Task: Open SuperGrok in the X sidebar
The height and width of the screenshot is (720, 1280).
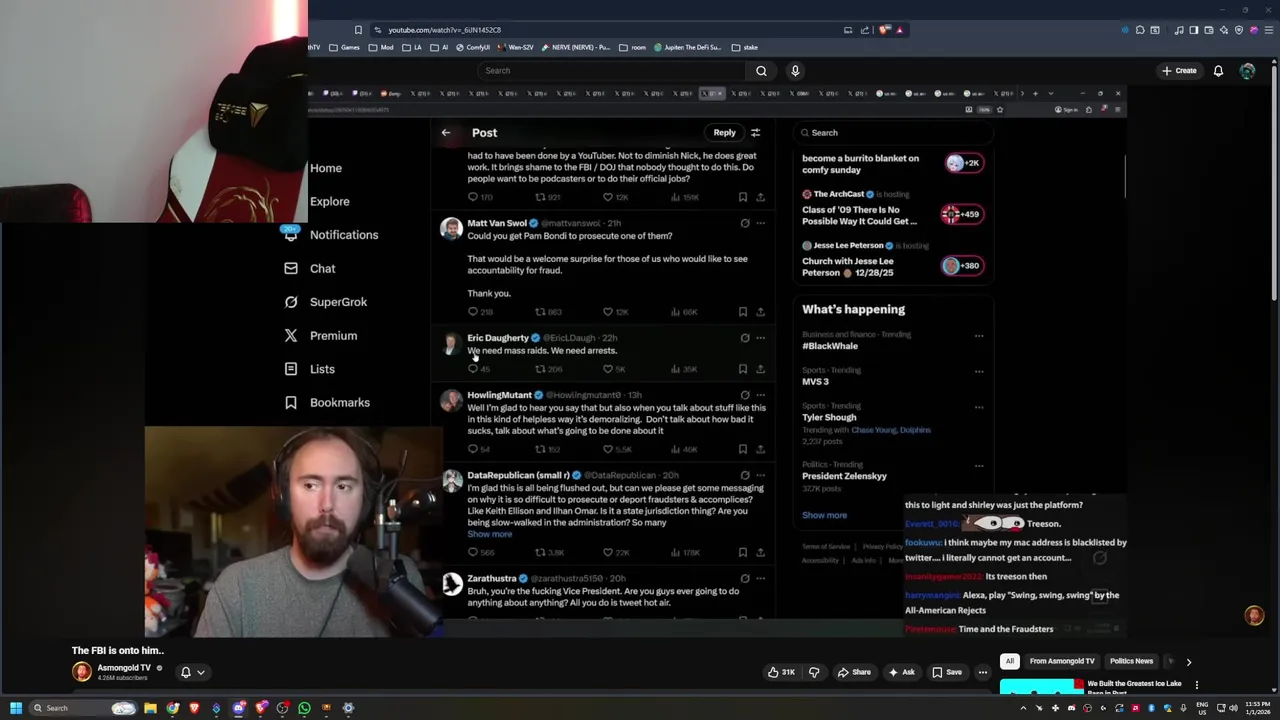Action: [326, 302]
